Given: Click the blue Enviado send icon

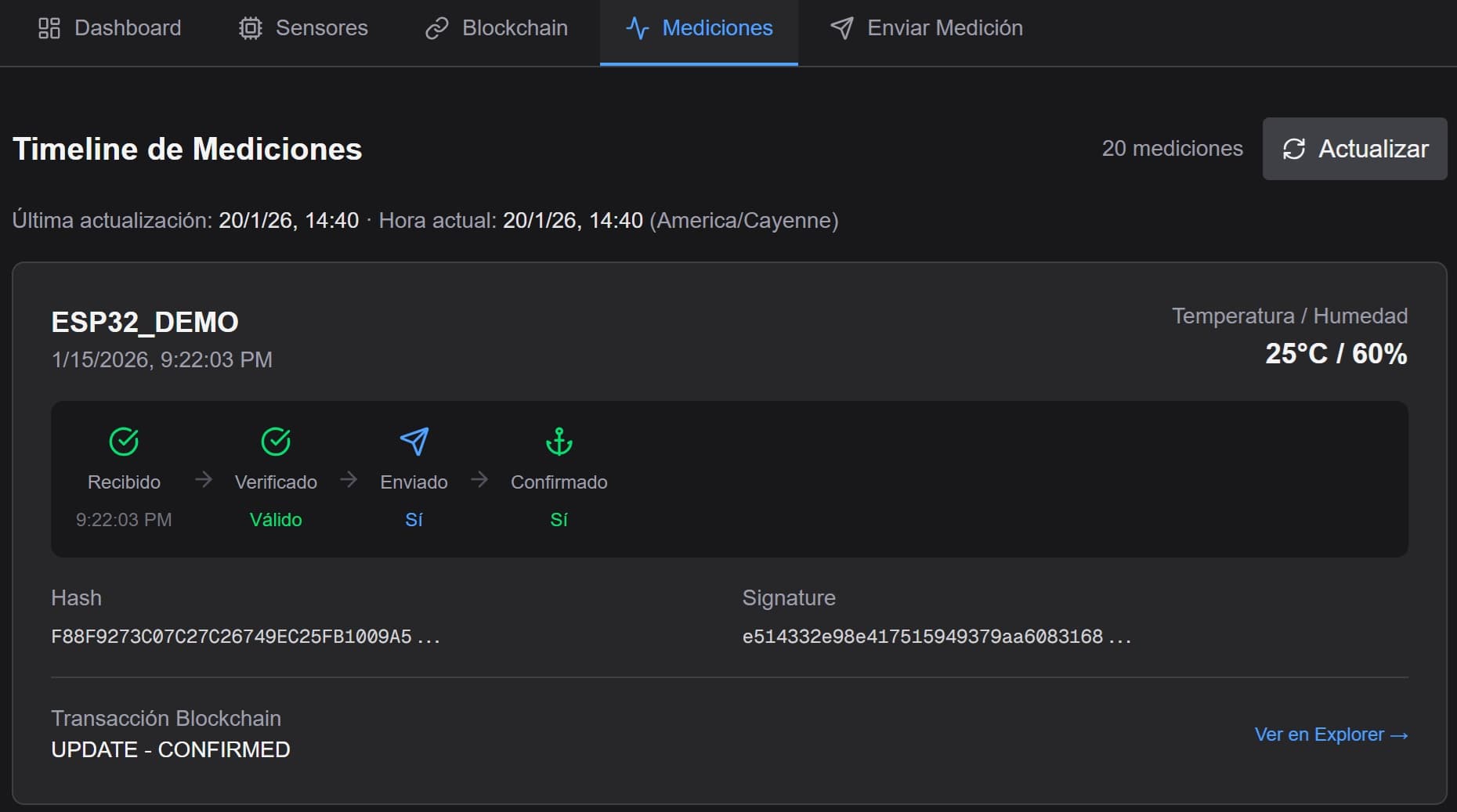Looking at the screenshot, I should (x=414, y=442).
